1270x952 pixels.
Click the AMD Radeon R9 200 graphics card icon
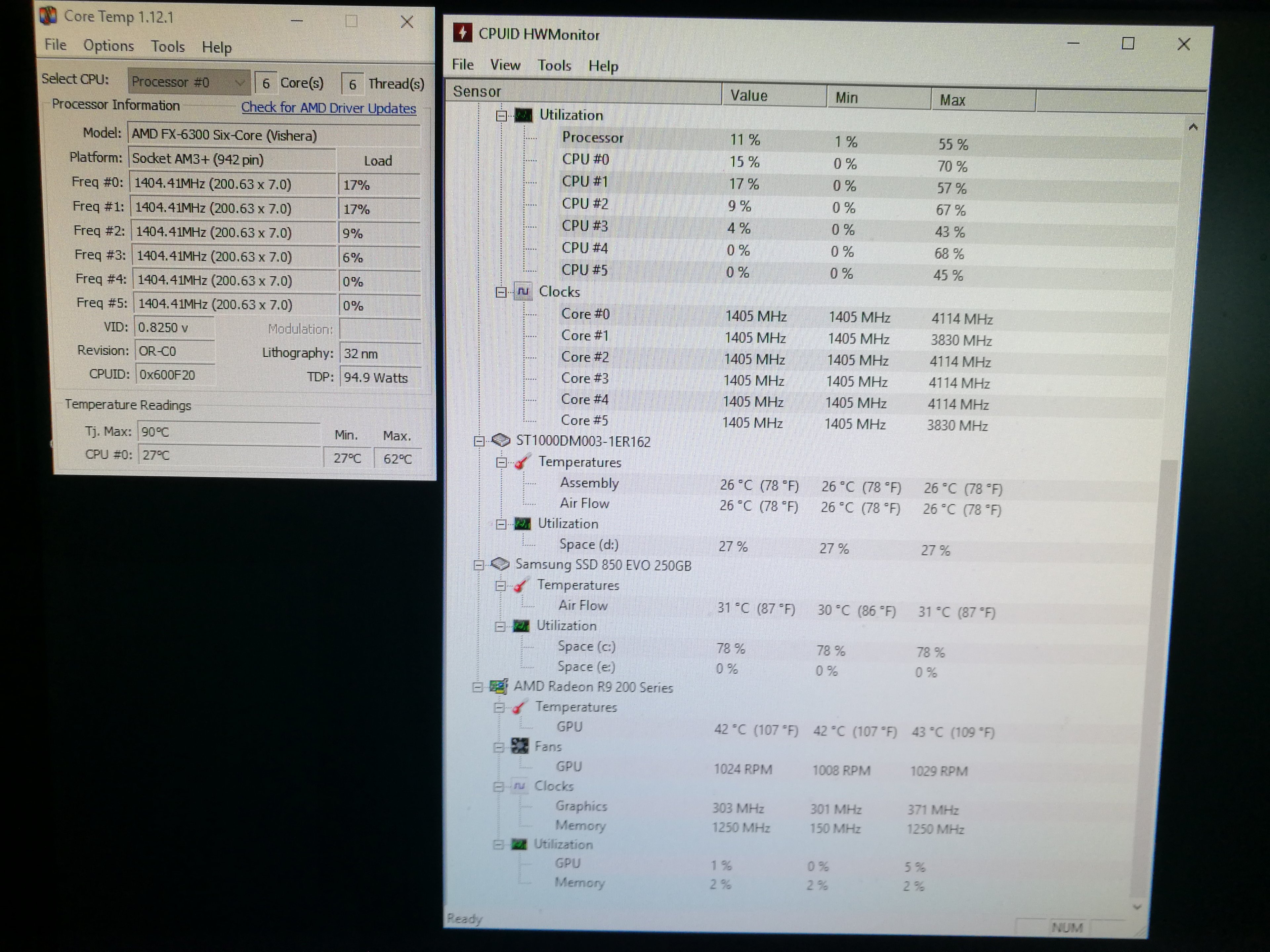(x=498, y=686)
